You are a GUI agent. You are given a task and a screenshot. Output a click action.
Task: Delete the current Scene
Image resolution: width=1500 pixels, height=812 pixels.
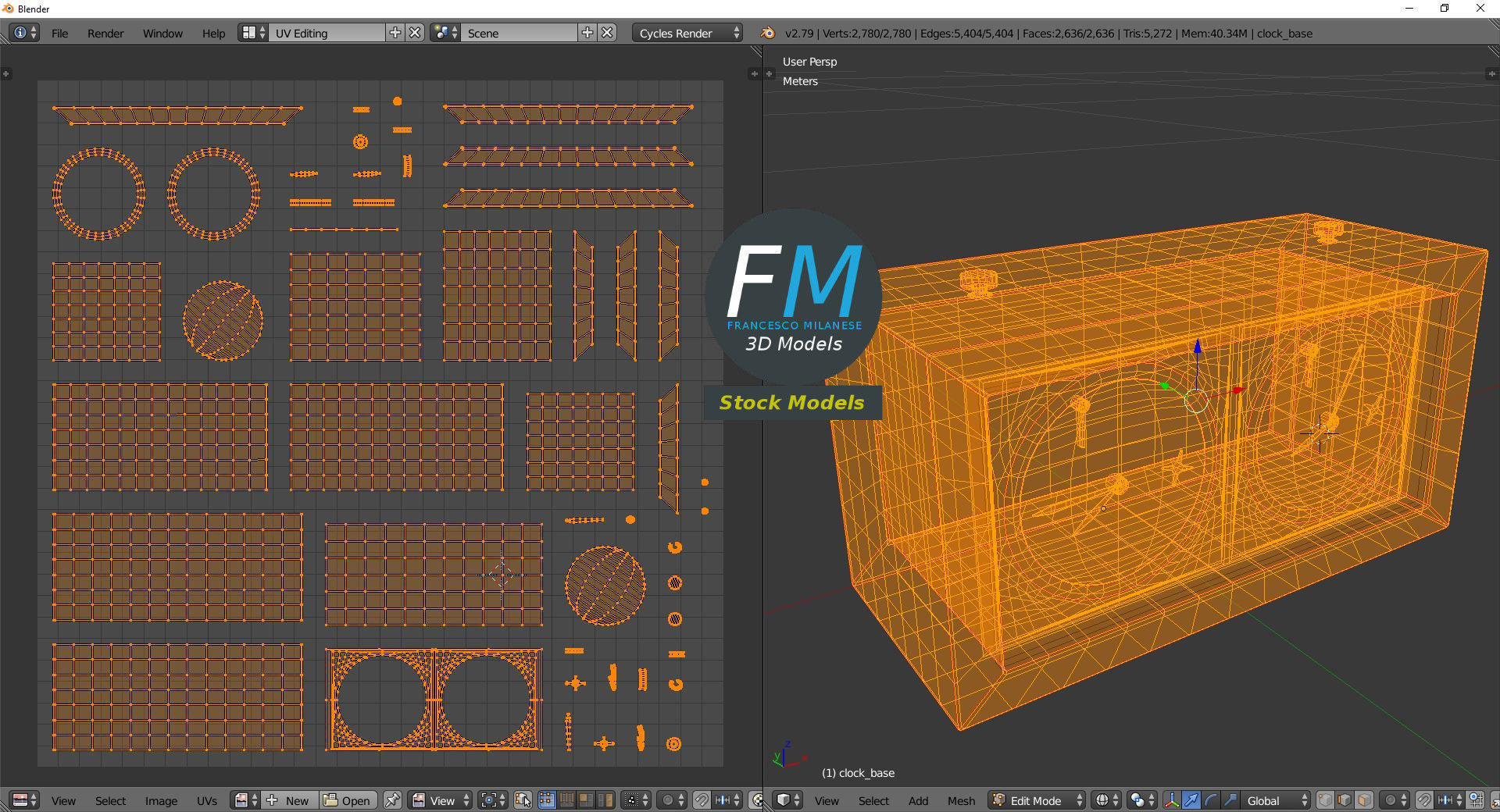tap(608, 33)
